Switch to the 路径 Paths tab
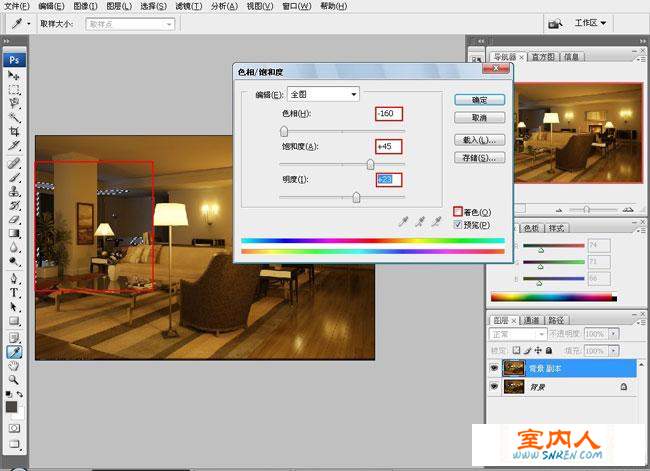Screen dimensions: 650x471 point(556,320)
